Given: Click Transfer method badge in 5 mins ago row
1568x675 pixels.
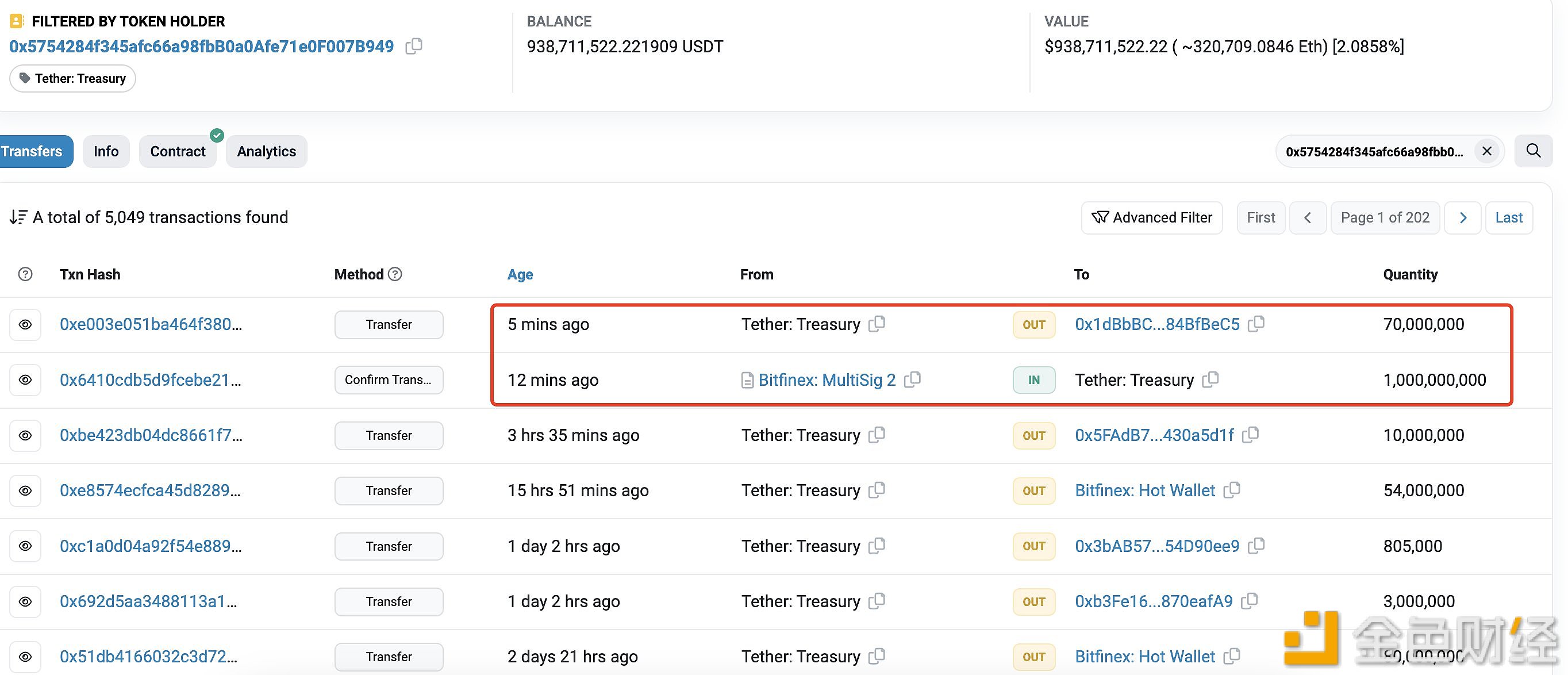Looking at the screenshot, I should 389,324.
